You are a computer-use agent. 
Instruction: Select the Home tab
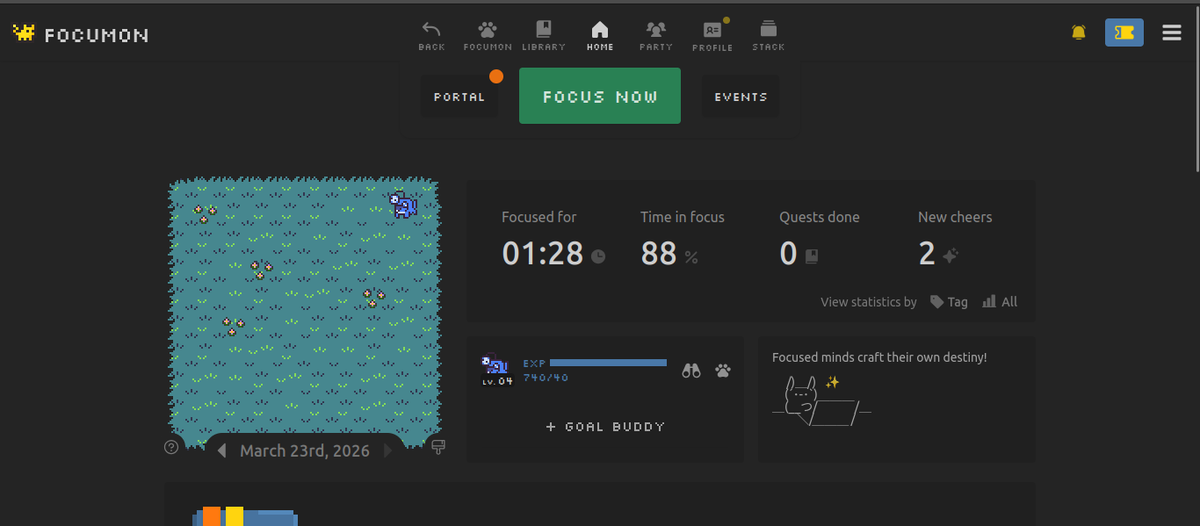point(600,35)
